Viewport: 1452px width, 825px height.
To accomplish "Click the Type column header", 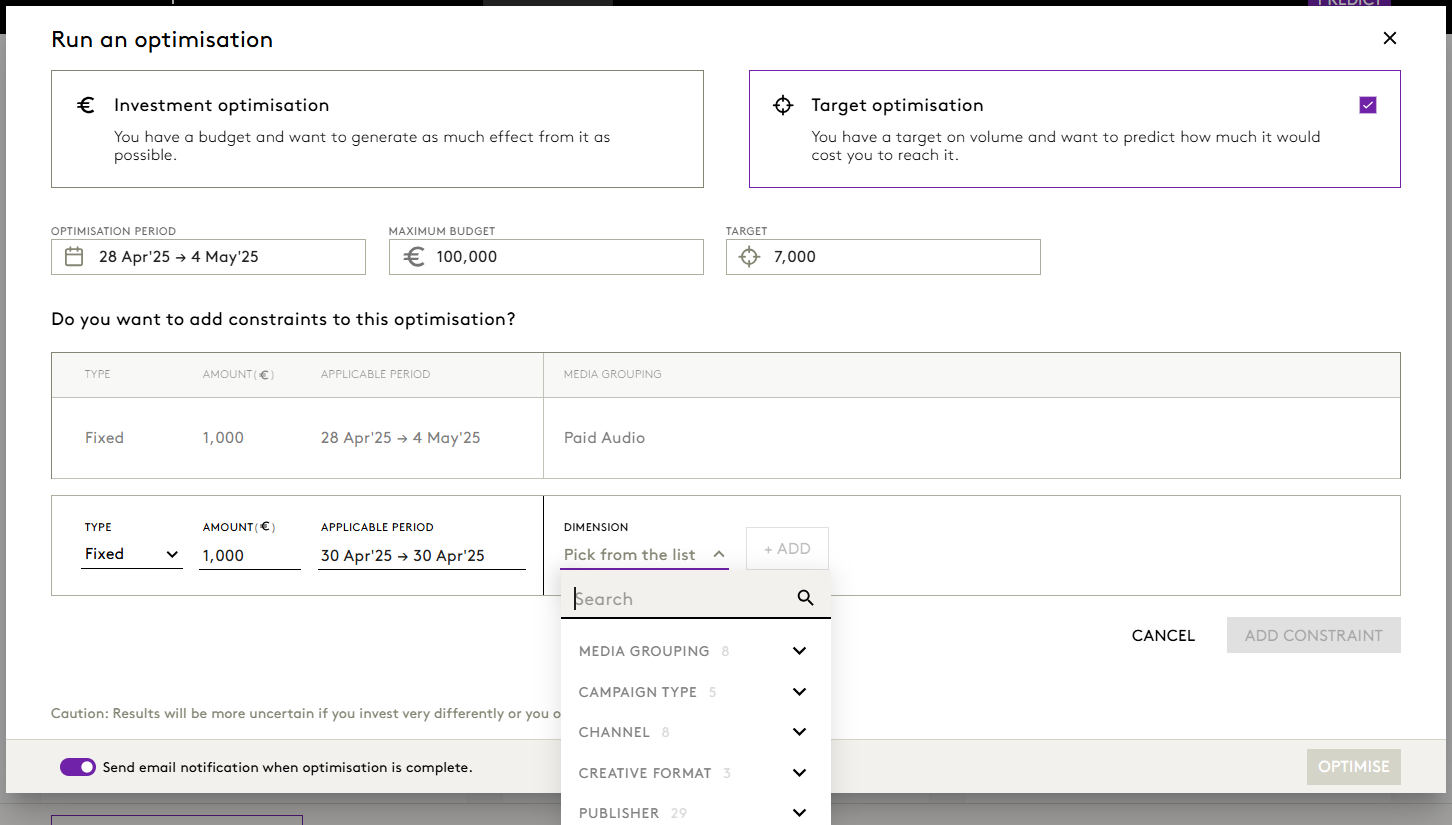I will pyautogui.click(x=98, y=374).
